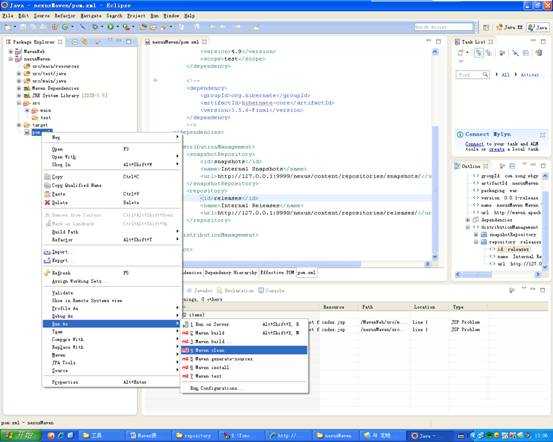Viewport: 553px width, 442px height.
Task: Click the m2 icon beside Maven install
Action: point(186,368)
